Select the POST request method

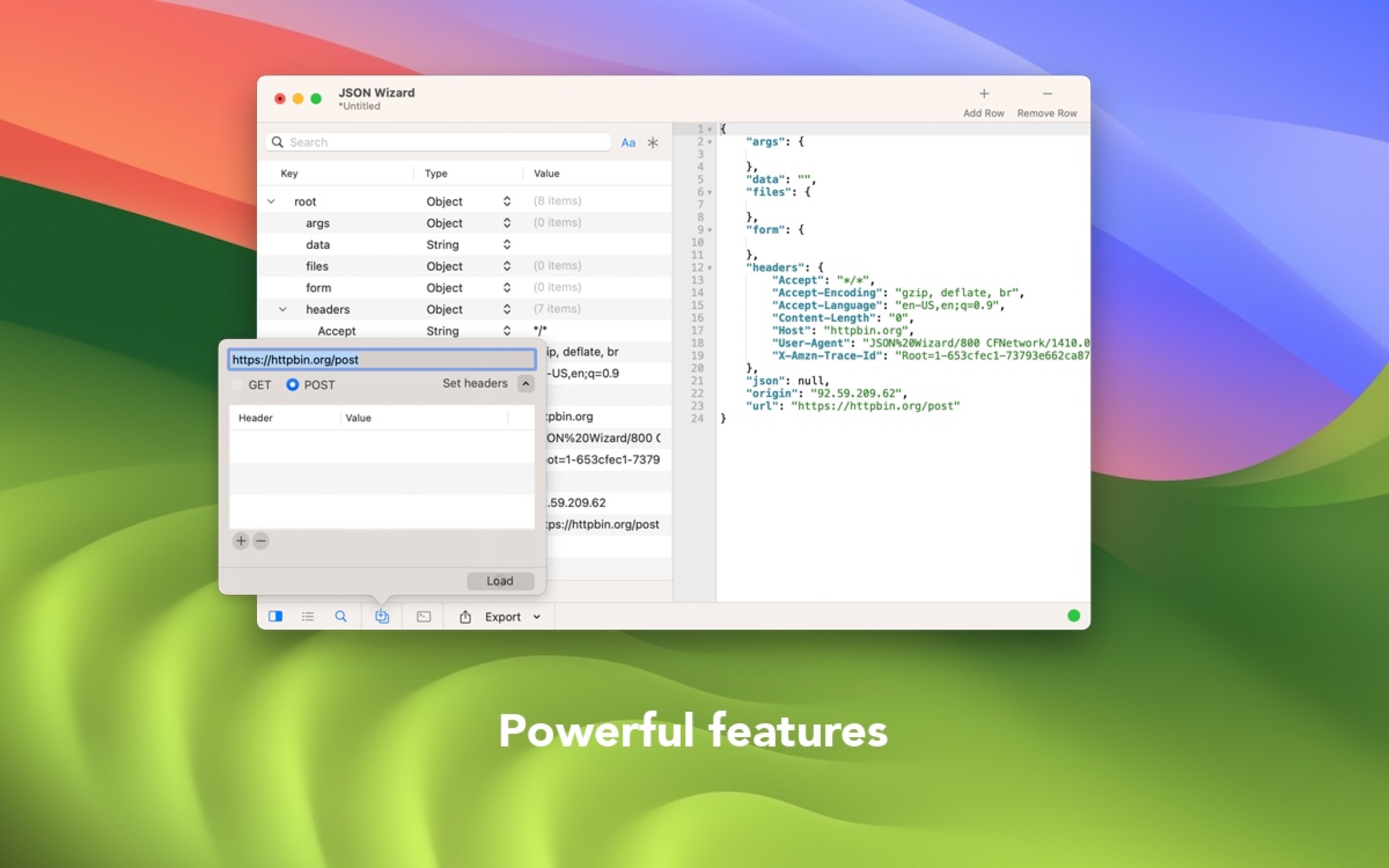pyautogui.click(x=293, y=384)
